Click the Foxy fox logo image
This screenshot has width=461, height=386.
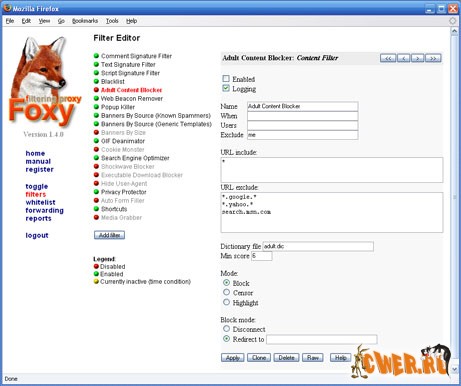tap(44, 81)
